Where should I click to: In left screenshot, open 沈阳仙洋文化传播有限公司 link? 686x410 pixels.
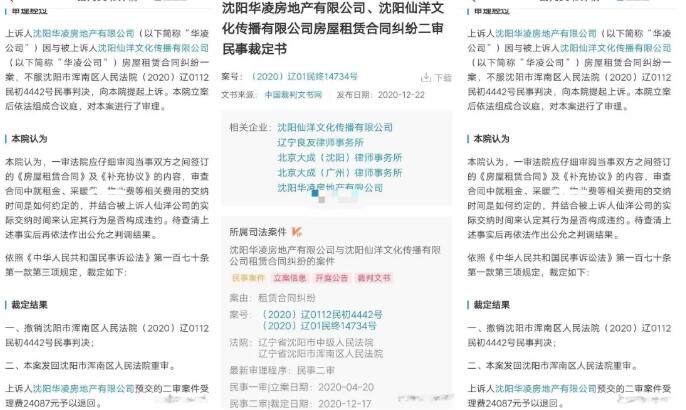pos(153,48)
